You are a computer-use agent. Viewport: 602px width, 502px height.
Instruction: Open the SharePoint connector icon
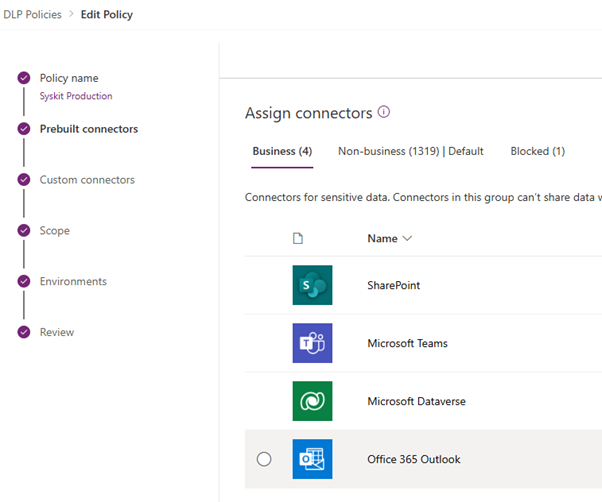tap(312, 285)
